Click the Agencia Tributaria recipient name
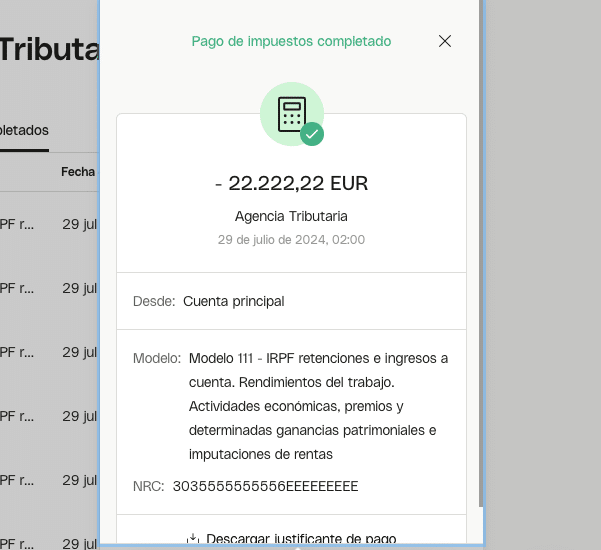 291,216
